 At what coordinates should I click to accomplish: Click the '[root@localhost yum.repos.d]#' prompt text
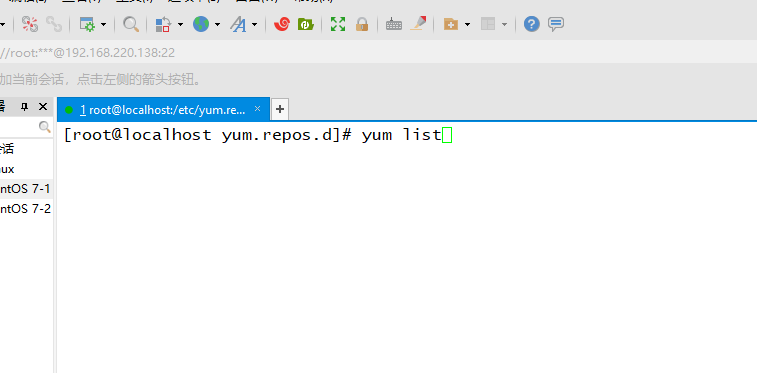coord(208,135)
